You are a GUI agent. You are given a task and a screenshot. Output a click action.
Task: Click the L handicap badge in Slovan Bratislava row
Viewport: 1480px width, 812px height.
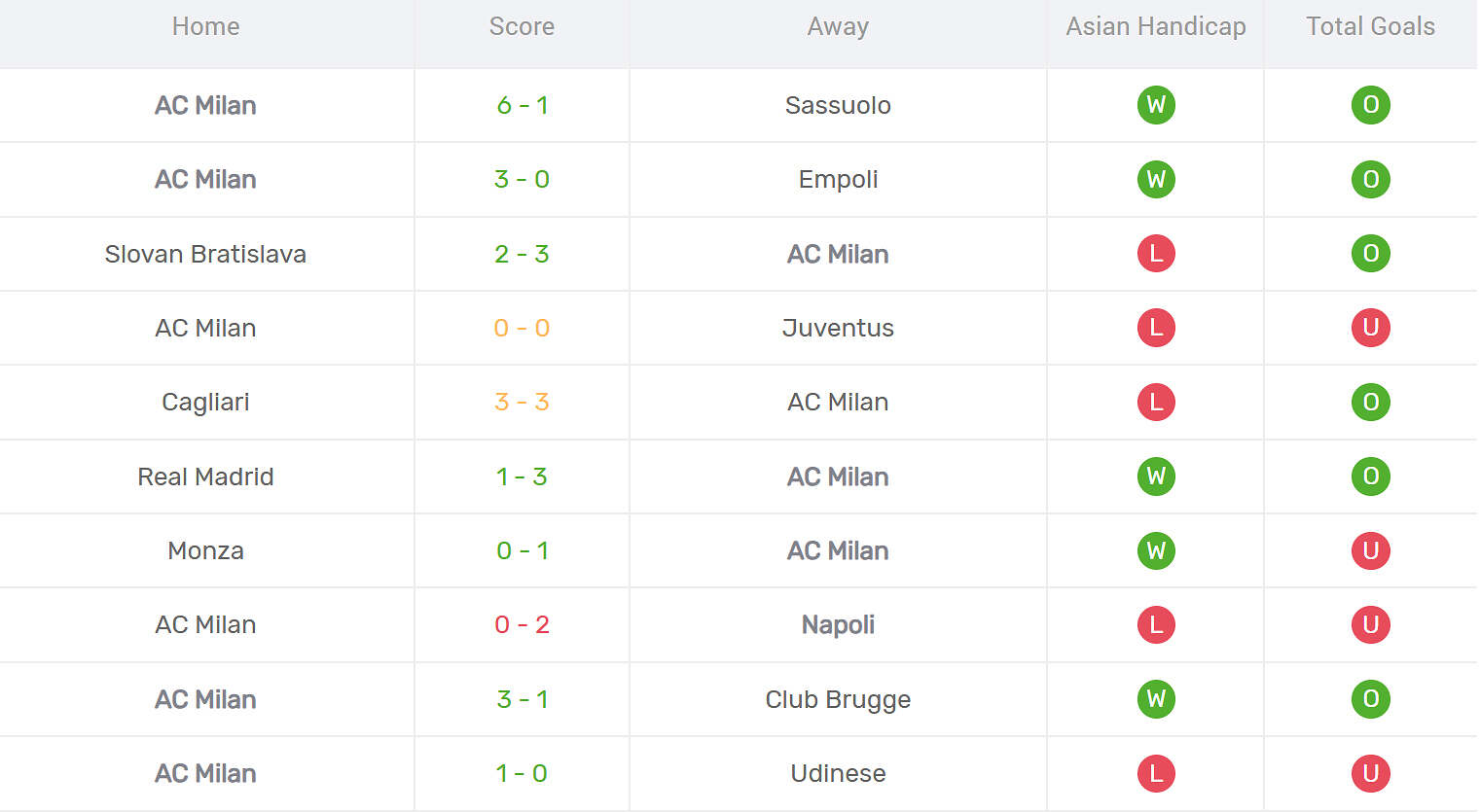pos(1156,254)
